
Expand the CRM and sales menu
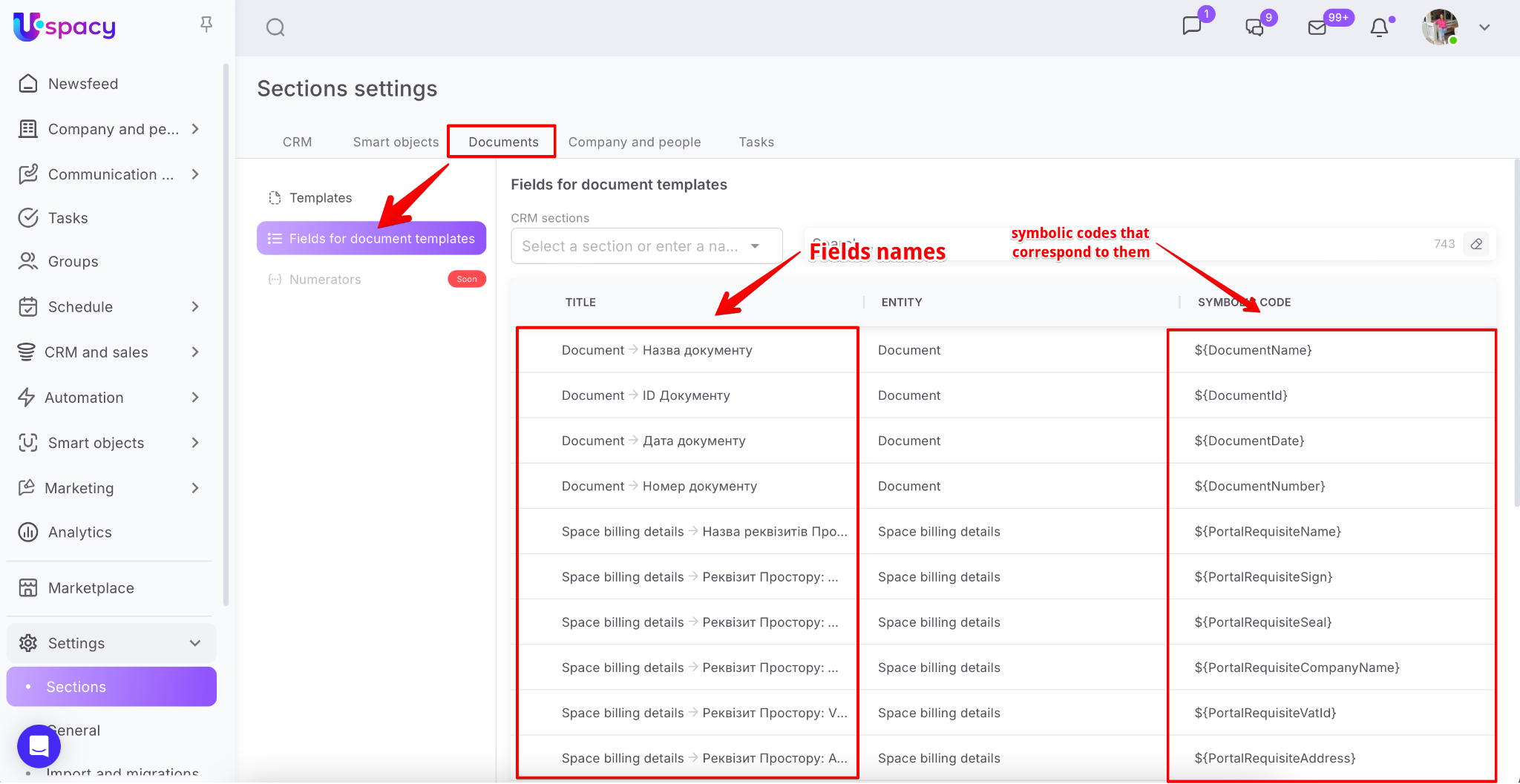(195, 352)
